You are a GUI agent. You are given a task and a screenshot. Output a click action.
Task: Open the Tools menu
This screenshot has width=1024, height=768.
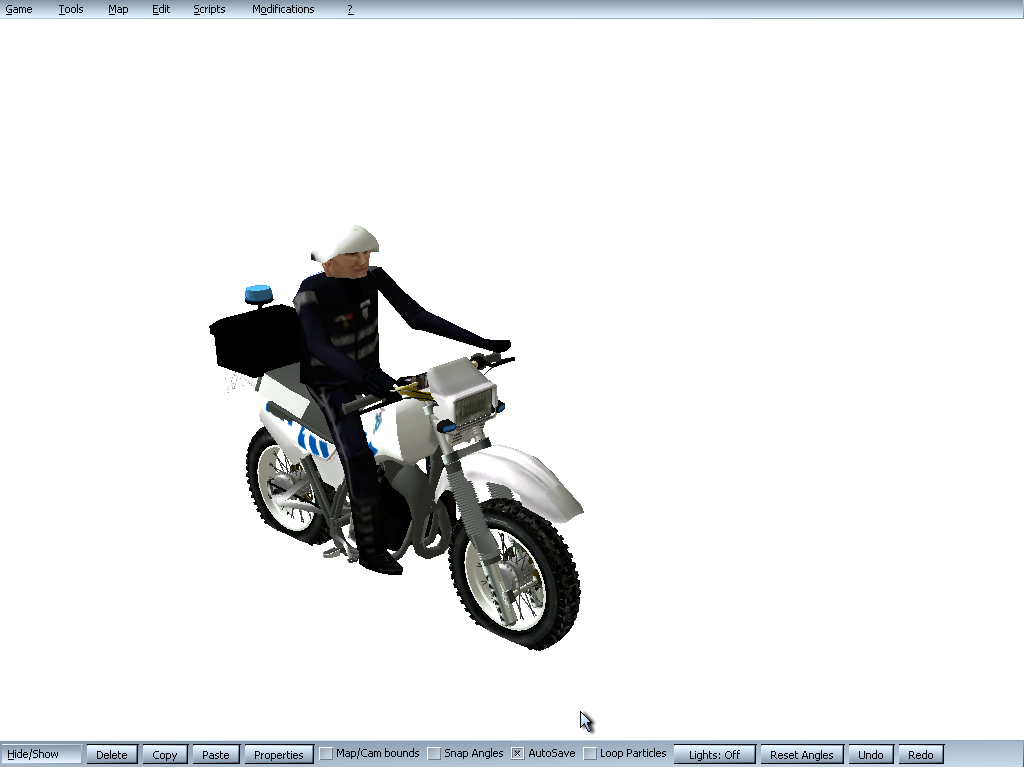click(x=71, y=9)
